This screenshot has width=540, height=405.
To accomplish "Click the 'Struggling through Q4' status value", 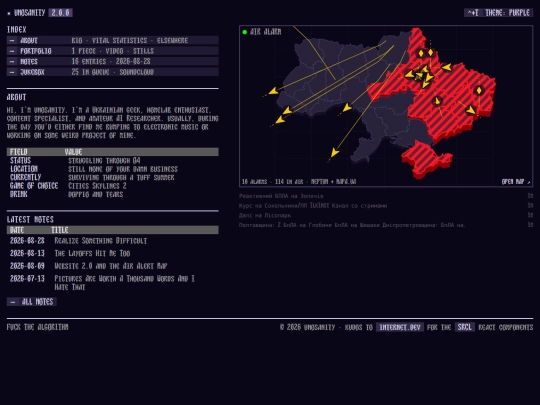I will pyautogui.click(x=104, y=160).
